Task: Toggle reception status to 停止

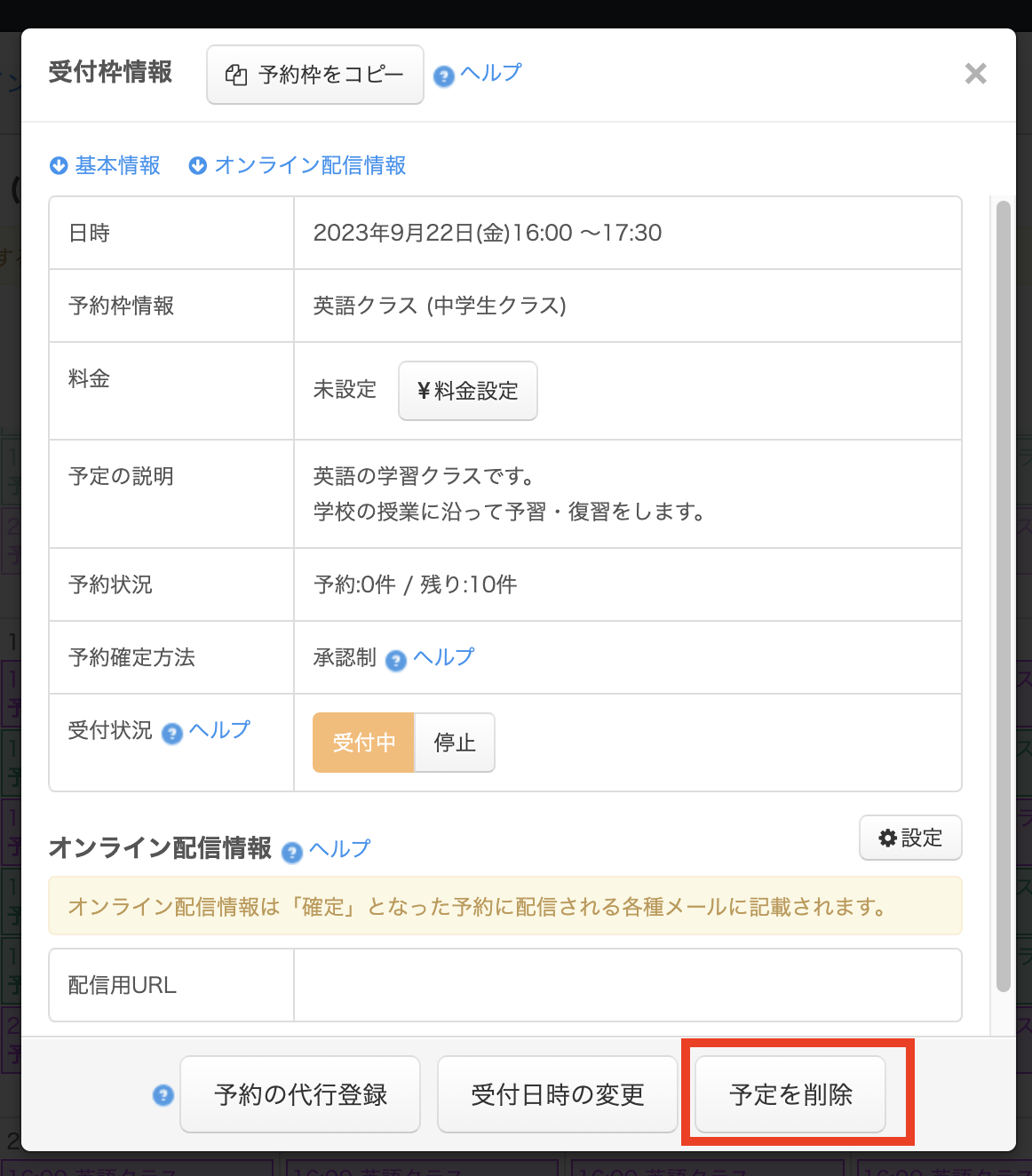Action: pyautogui.click(x=455, y=743)
